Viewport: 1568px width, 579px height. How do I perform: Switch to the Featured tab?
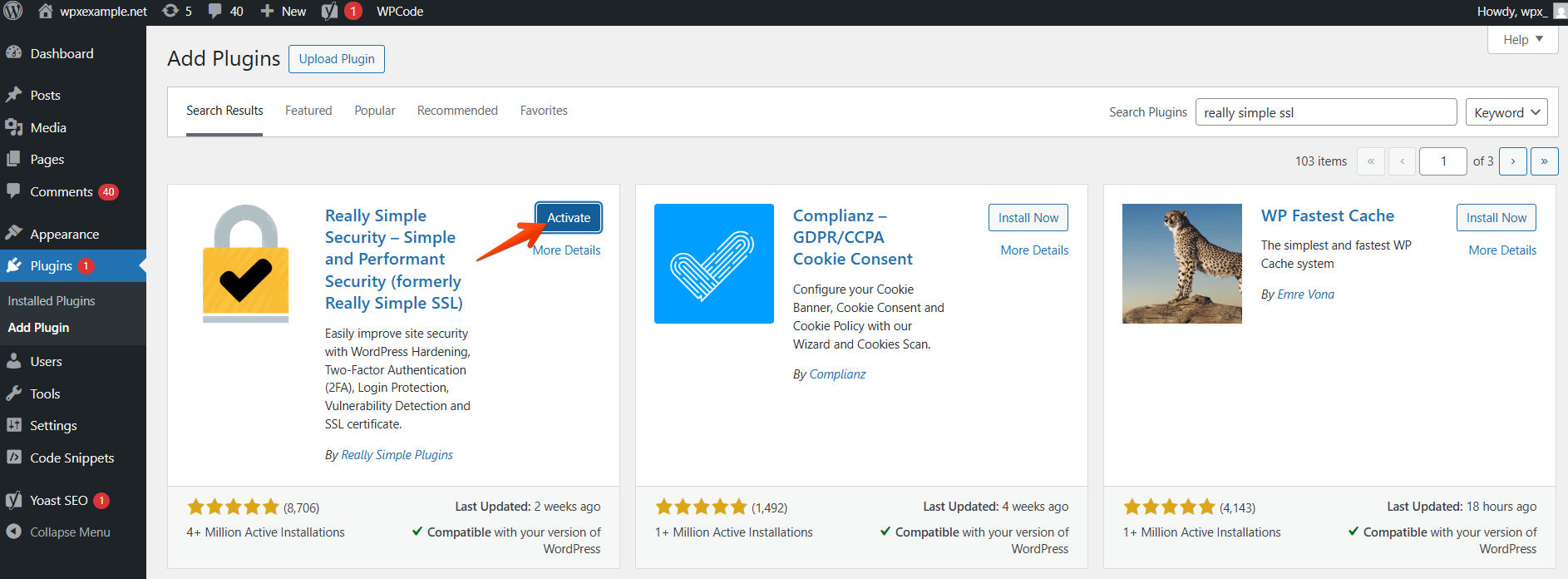(308, 111)
